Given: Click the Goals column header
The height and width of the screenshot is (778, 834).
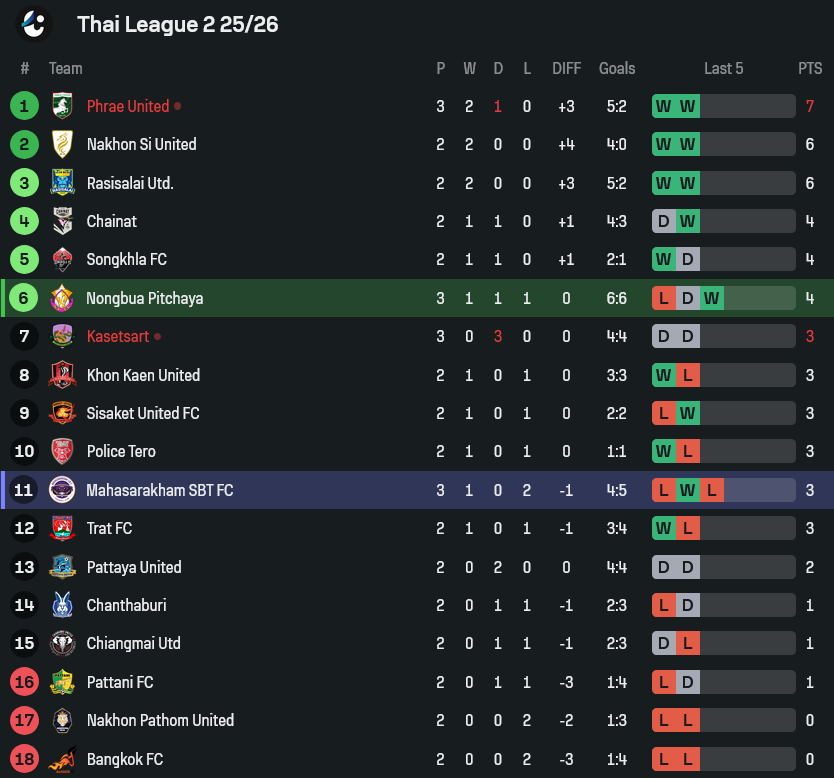Looking at the screenshot, I should pyautogui.click(x=617, y=69).
